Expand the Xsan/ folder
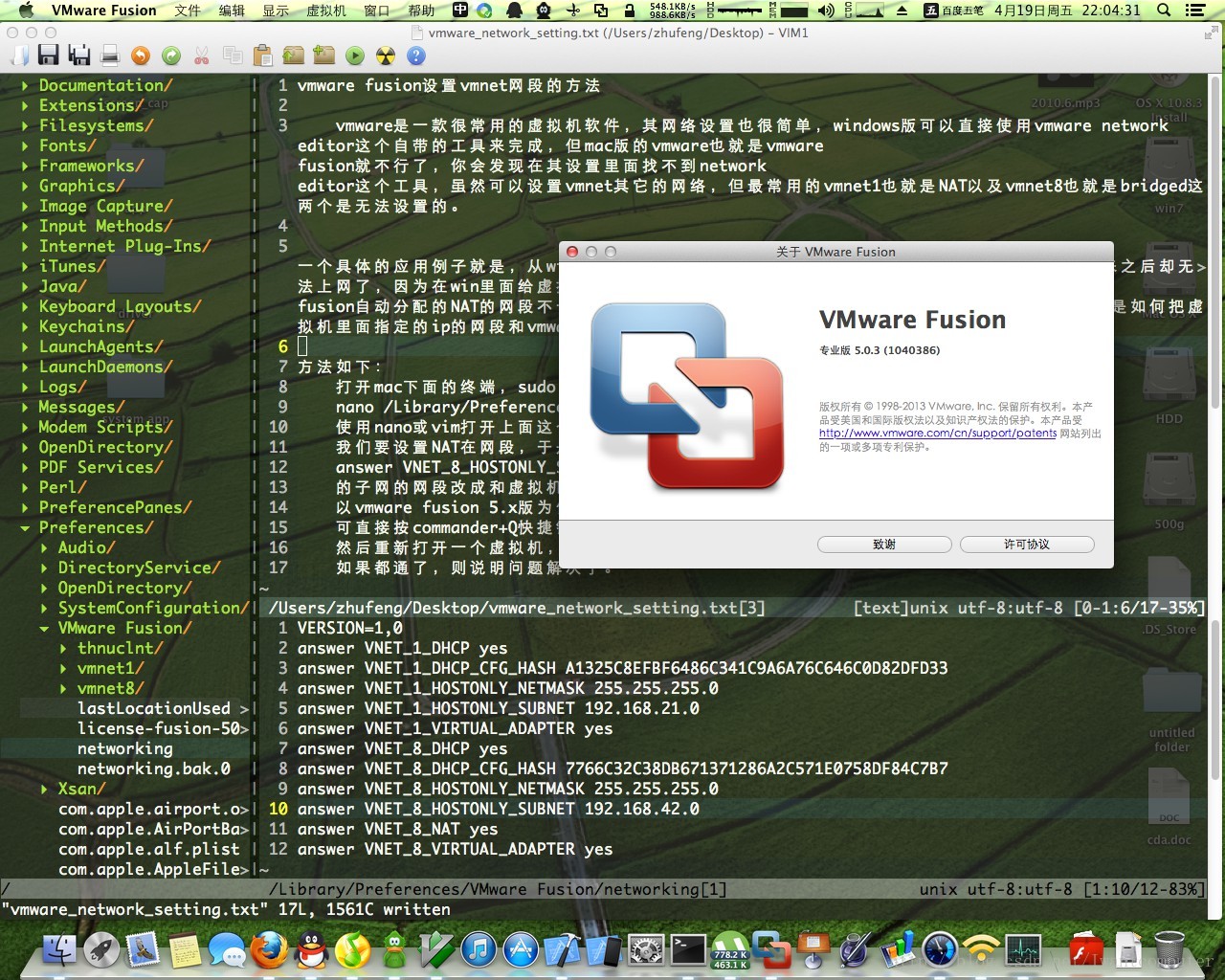This screenshot has height=980, width=1225. [45, 789]
